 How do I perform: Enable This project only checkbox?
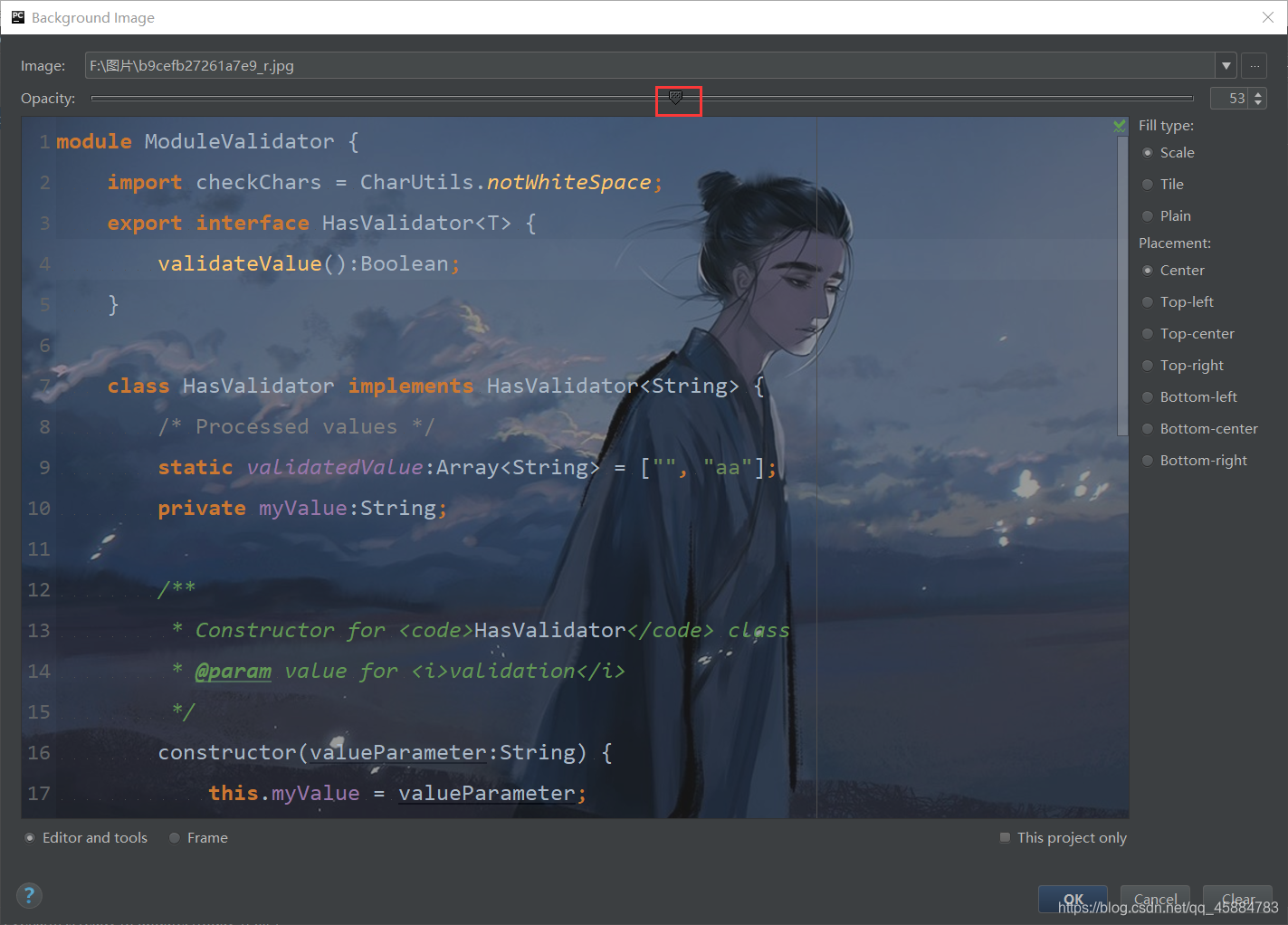point(1063,838)
